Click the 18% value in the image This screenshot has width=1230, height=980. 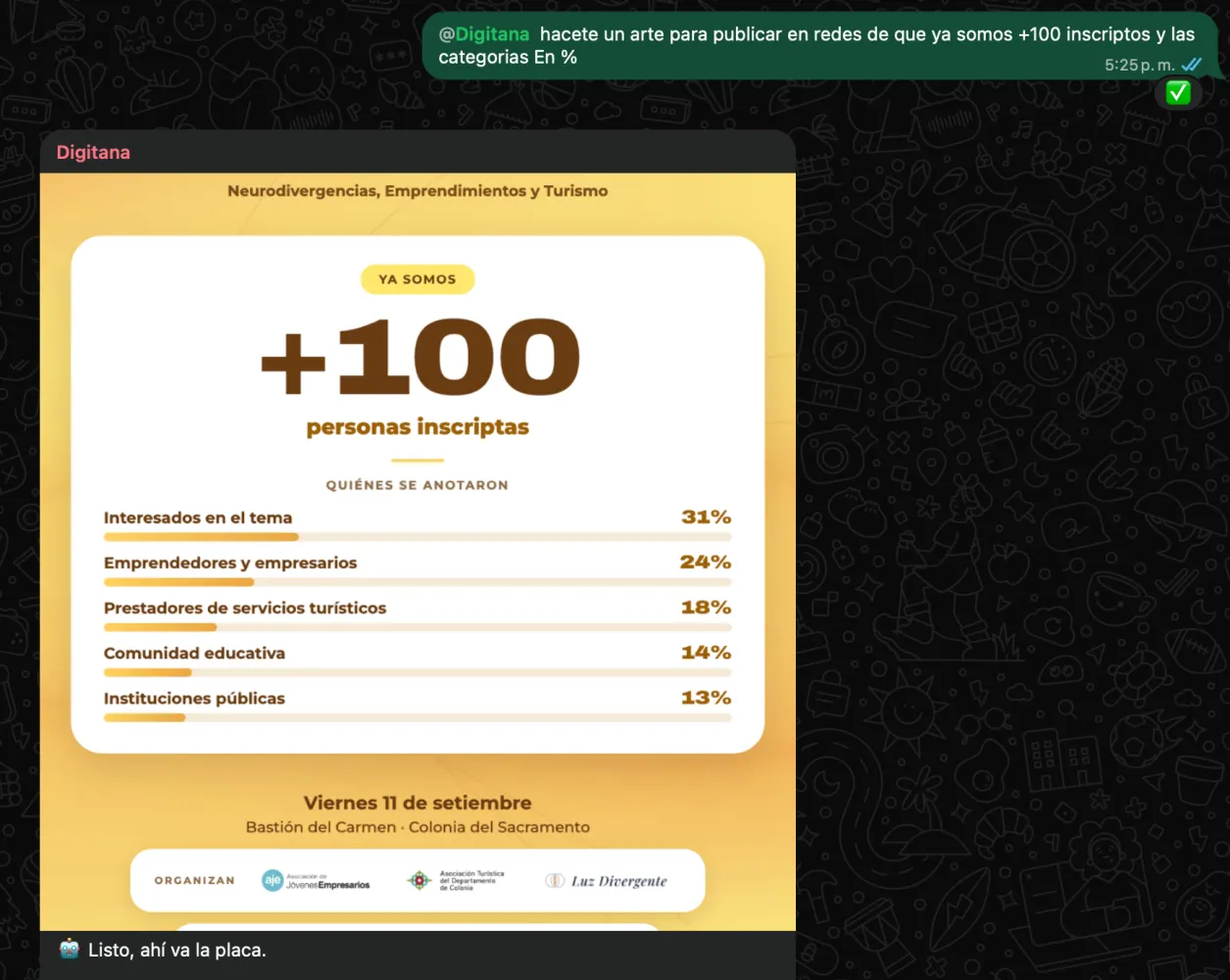pos(707,607)
